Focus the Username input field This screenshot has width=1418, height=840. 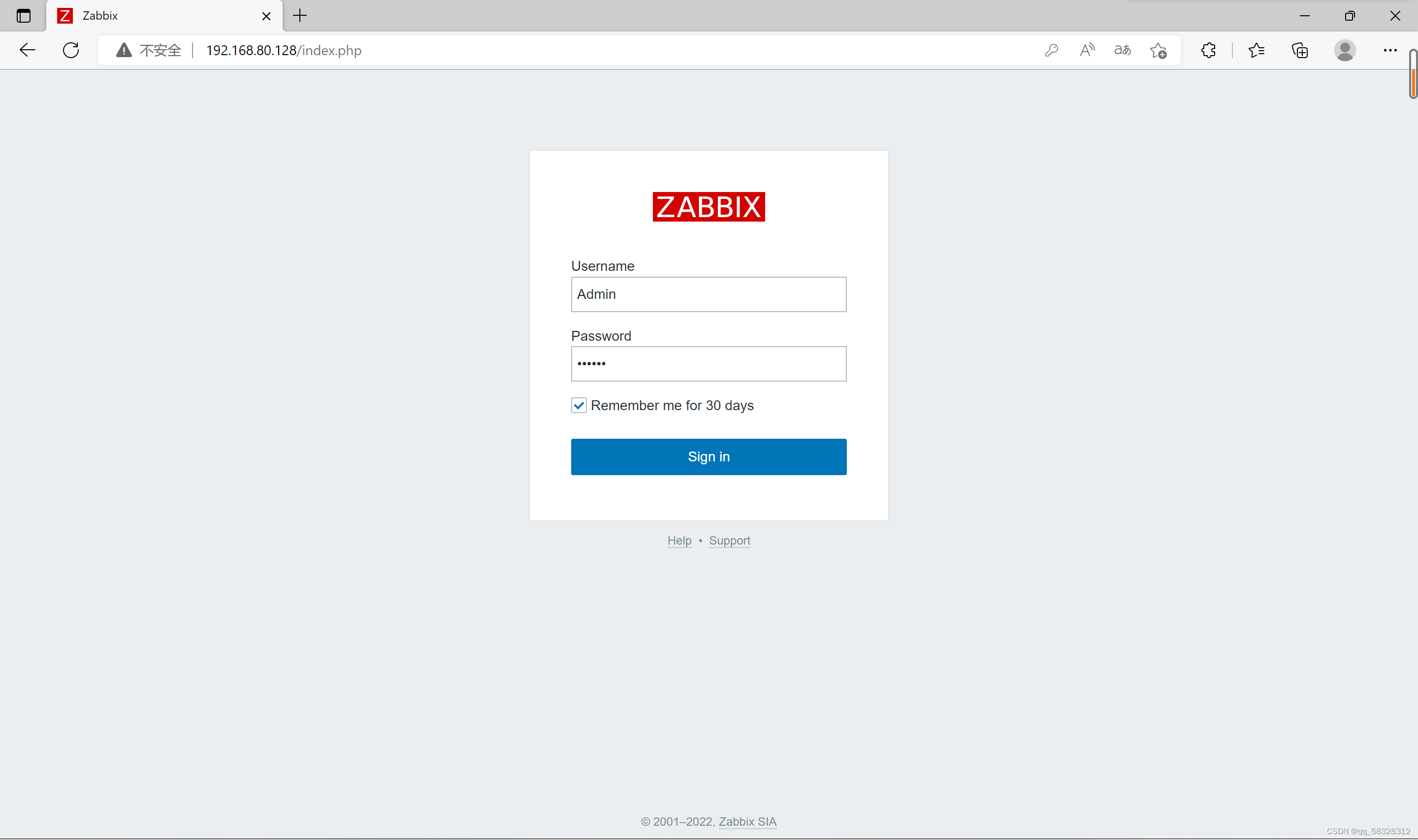click(709, 294)
